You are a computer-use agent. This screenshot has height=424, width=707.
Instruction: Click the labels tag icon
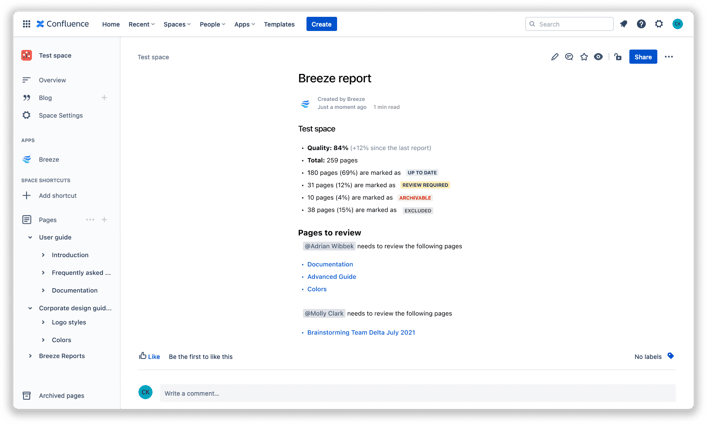tap(670, 356)
